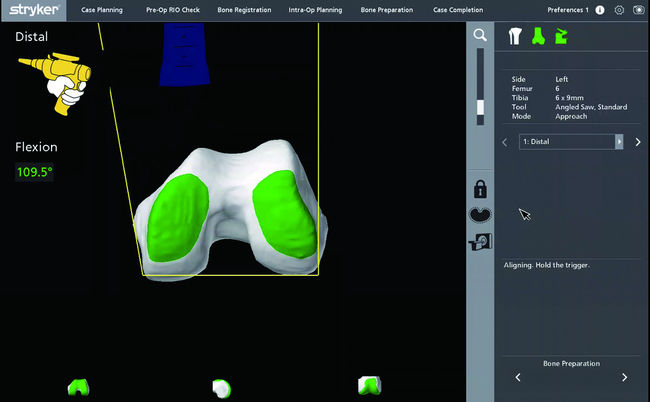Go to the next cut arrow beside Distal
Screen dimensions: 650x402
click(x=638, y=142)
